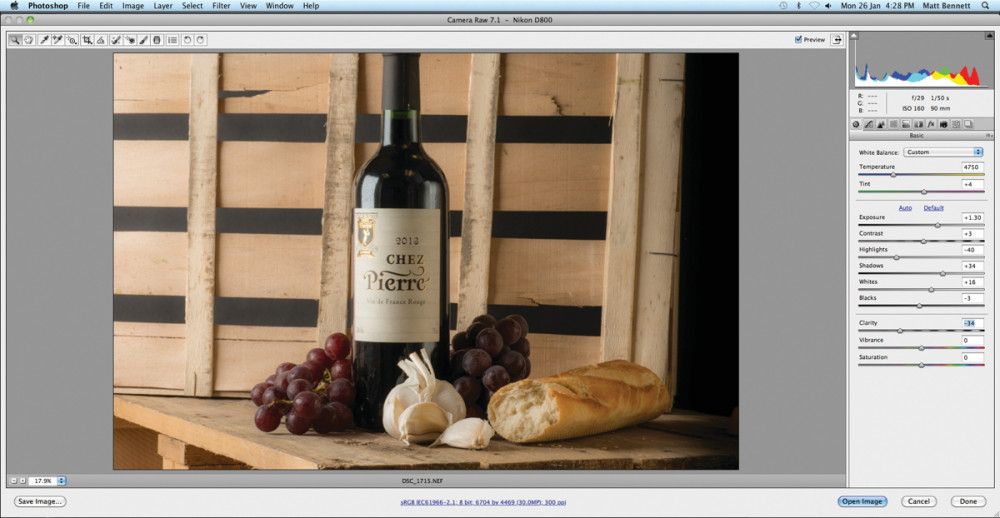Click the Temperature value field 4750
Image resolution: width=1000 pixels, height=518 pixels.
click(973, 167)
